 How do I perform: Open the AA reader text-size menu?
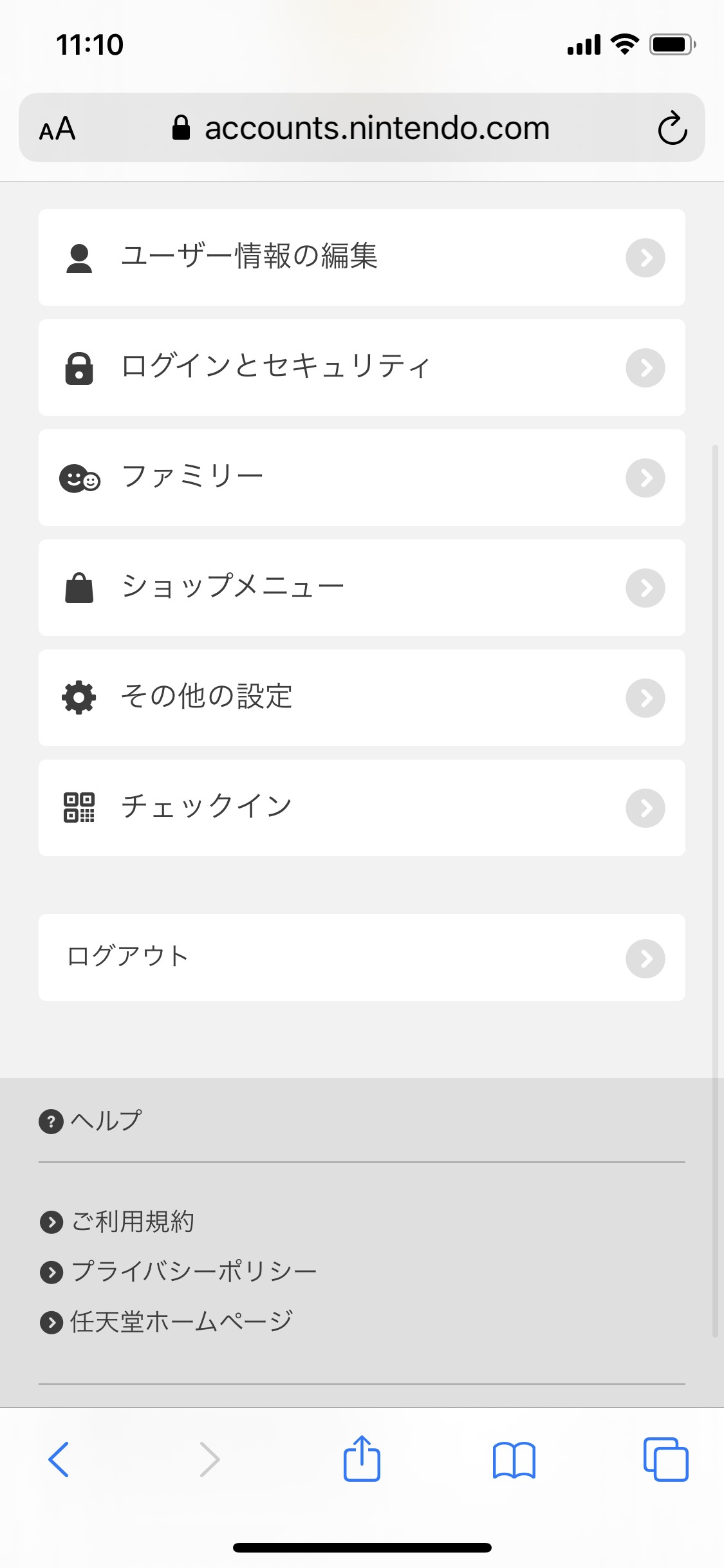[58, 129]
